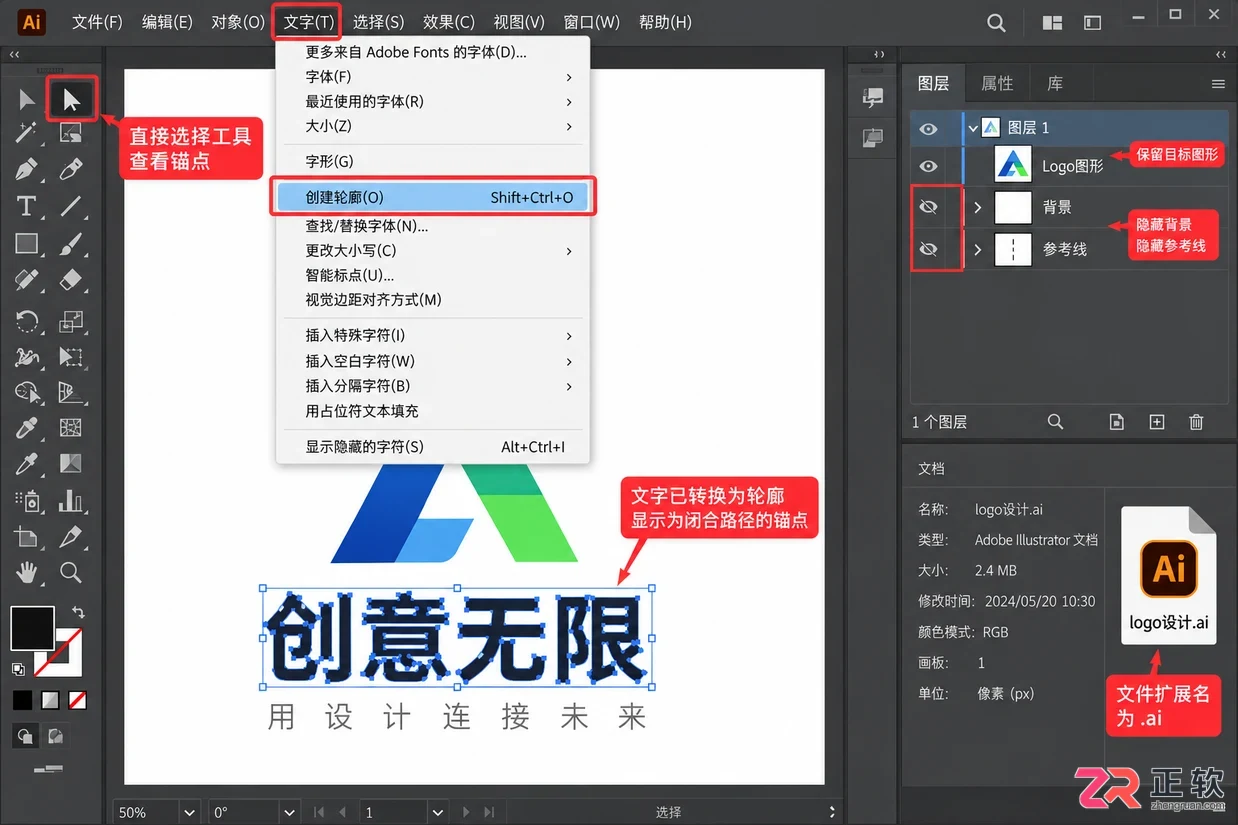Click the trash icon in Layers panel

pyautogui.click(x=1196, y=422)
